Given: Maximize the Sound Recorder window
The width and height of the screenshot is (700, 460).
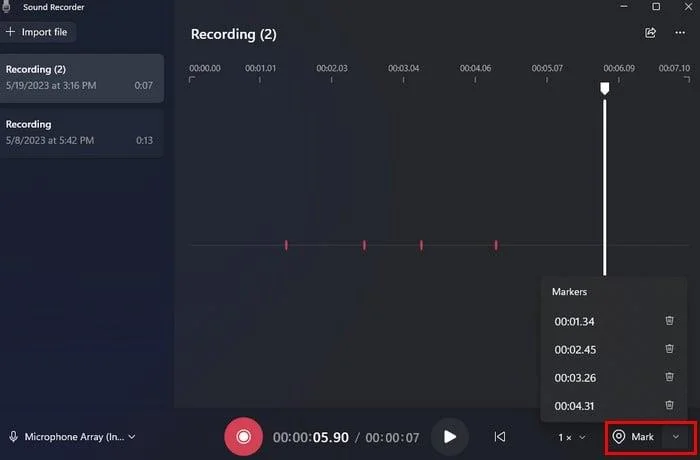Looking at the screenshot, I should (x=656, y=6).
